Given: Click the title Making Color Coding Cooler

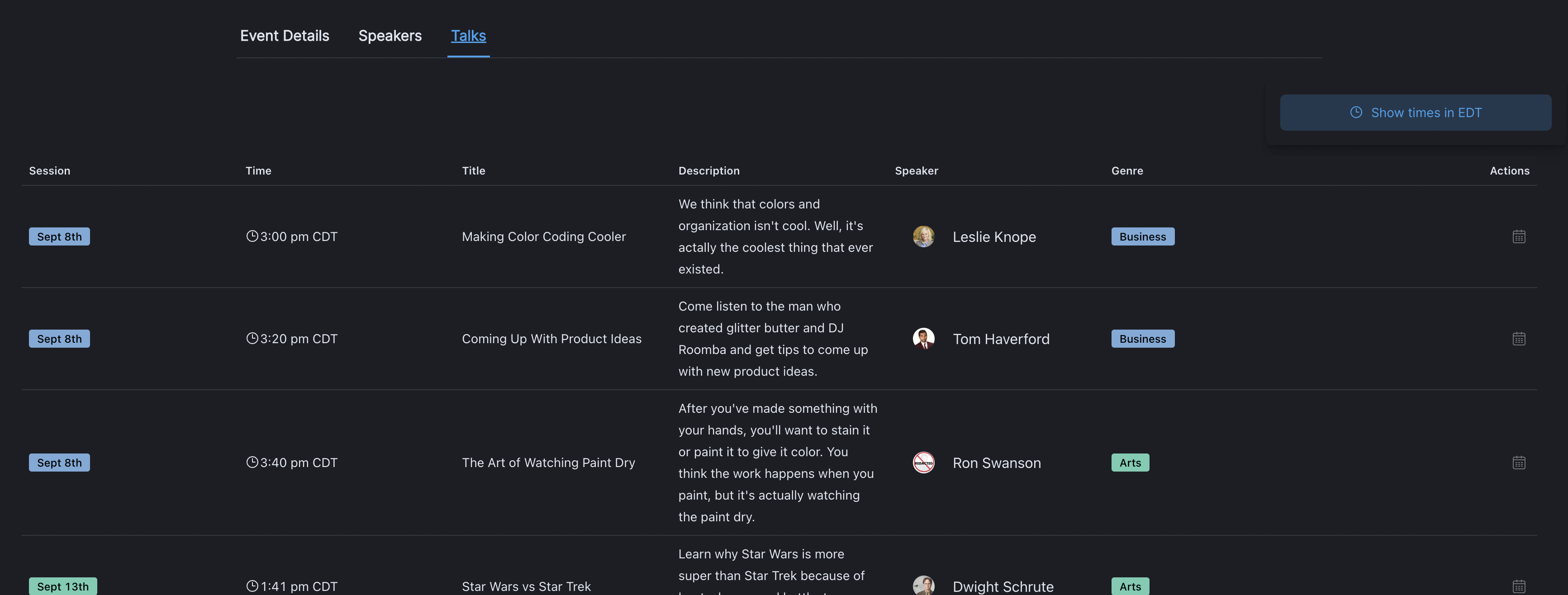Looking at the screenshot, I should tap(544, 236).
